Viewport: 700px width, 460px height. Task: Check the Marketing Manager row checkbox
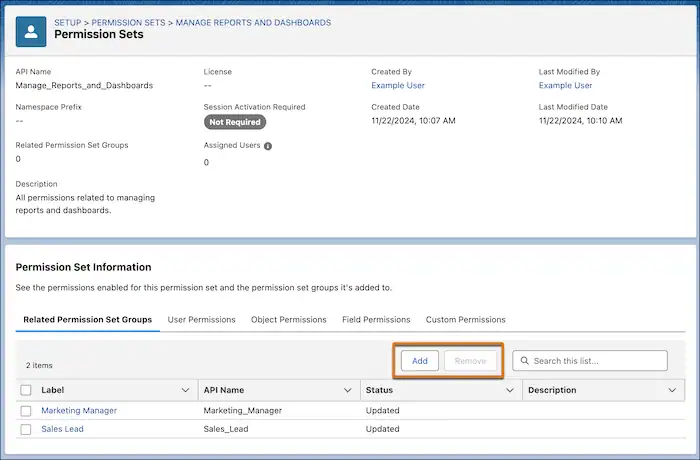tap(26, 410)
